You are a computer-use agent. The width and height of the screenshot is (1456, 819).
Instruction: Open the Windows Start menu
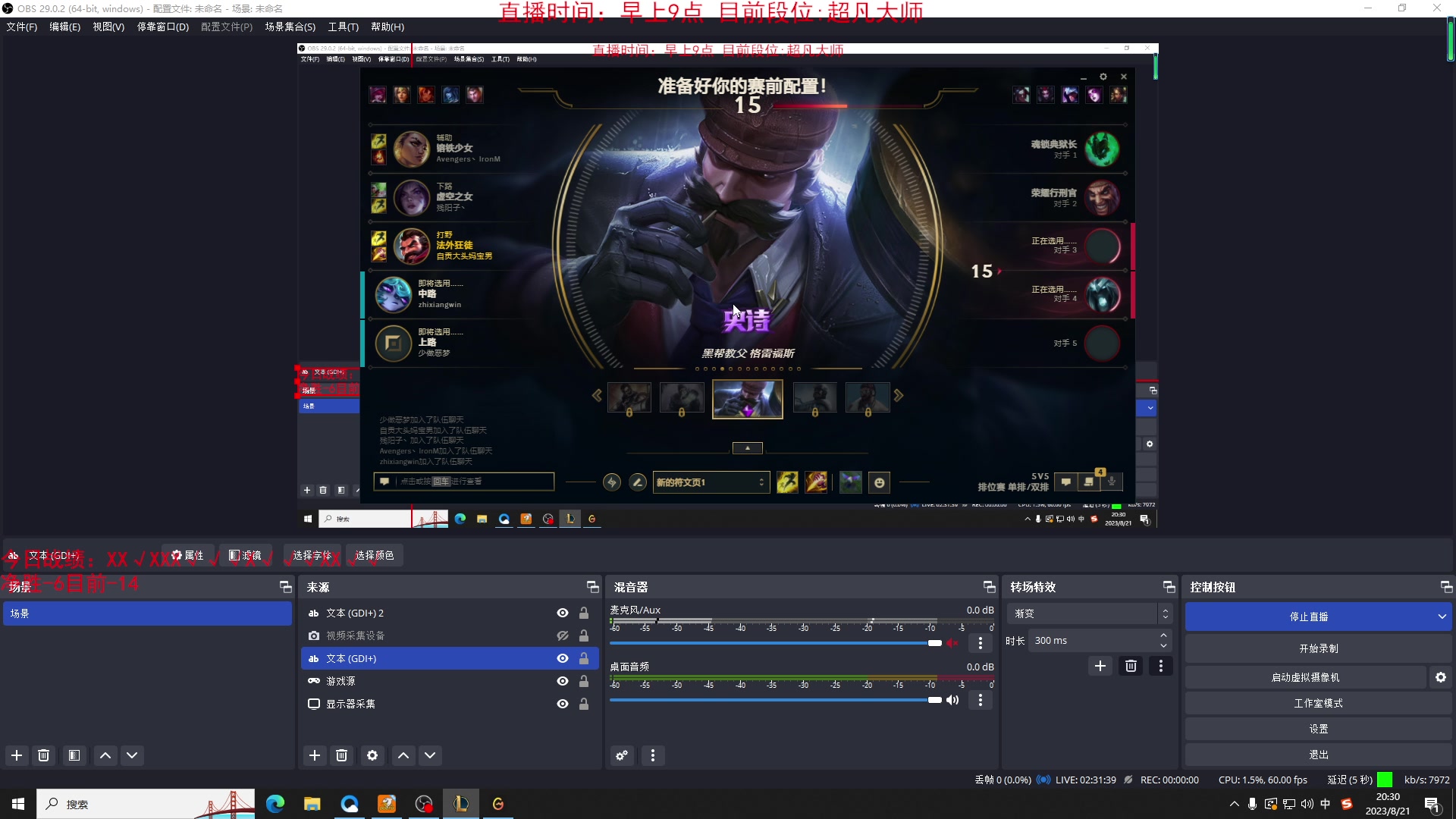18,804
